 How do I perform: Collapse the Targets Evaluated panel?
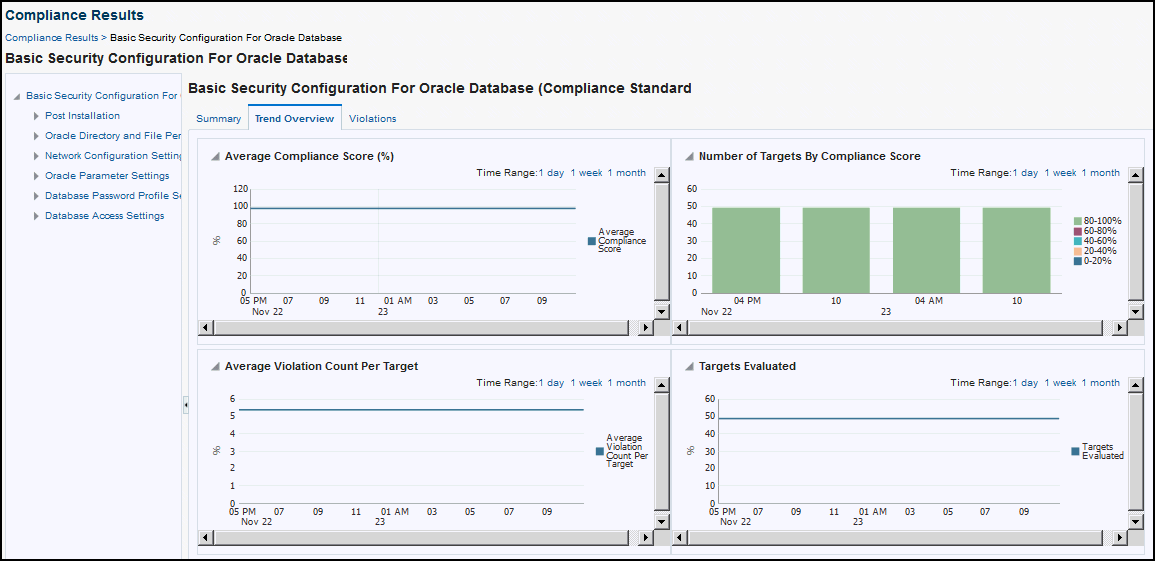[x=689, y=367]
